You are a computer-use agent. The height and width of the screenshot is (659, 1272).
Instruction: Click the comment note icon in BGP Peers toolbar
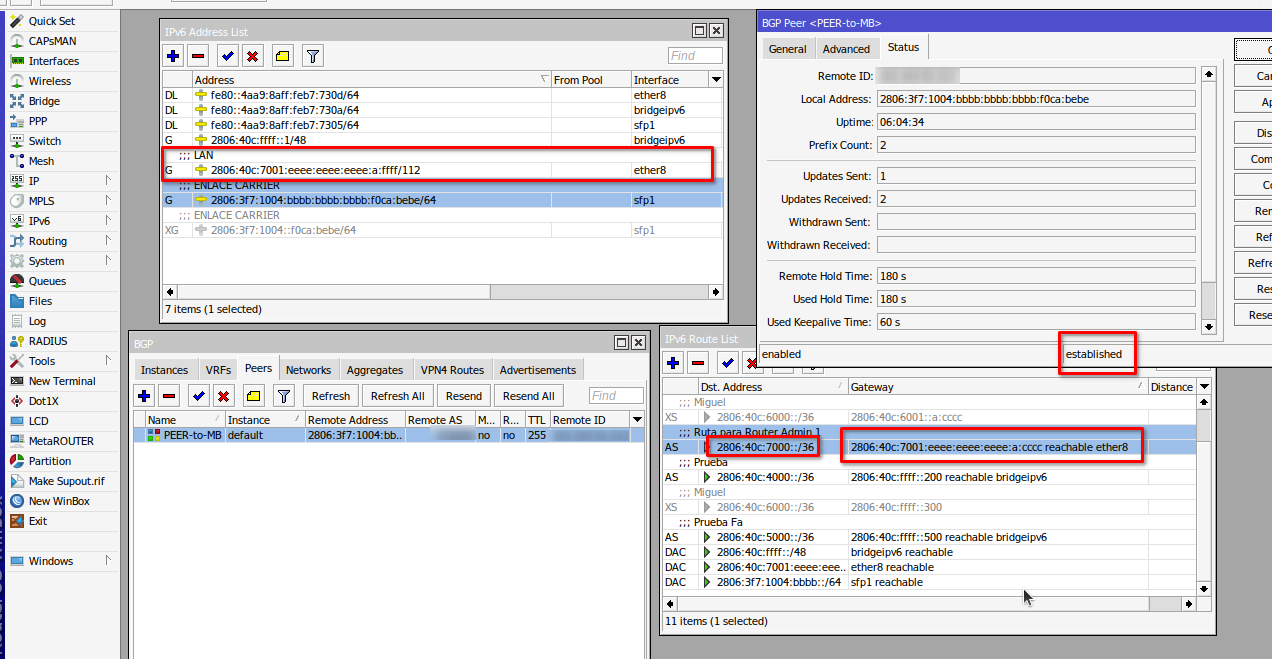click(x=254, y=396)
